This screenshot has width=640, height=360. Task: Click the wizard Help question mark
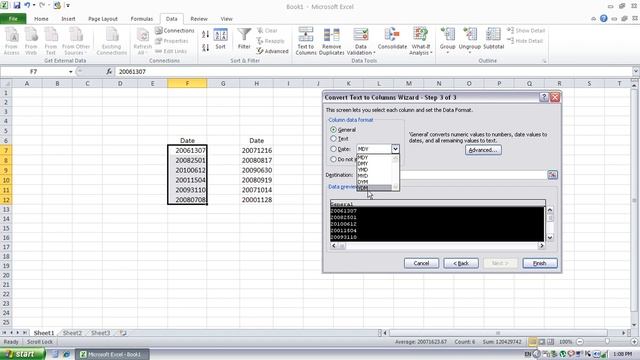point(544,97)
